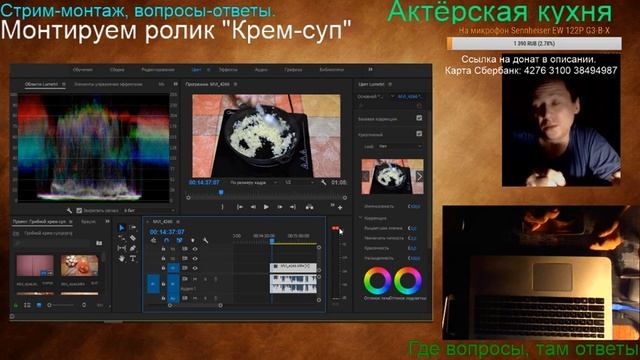
Task: Select the Selection tool arrow
Action: 122,228
